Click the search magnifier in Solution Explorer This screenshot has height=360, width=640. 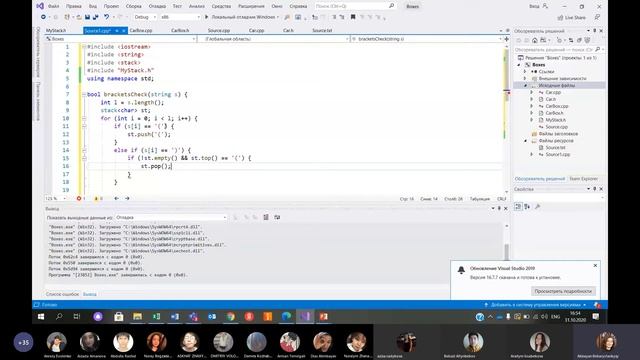tap(598, 49)
